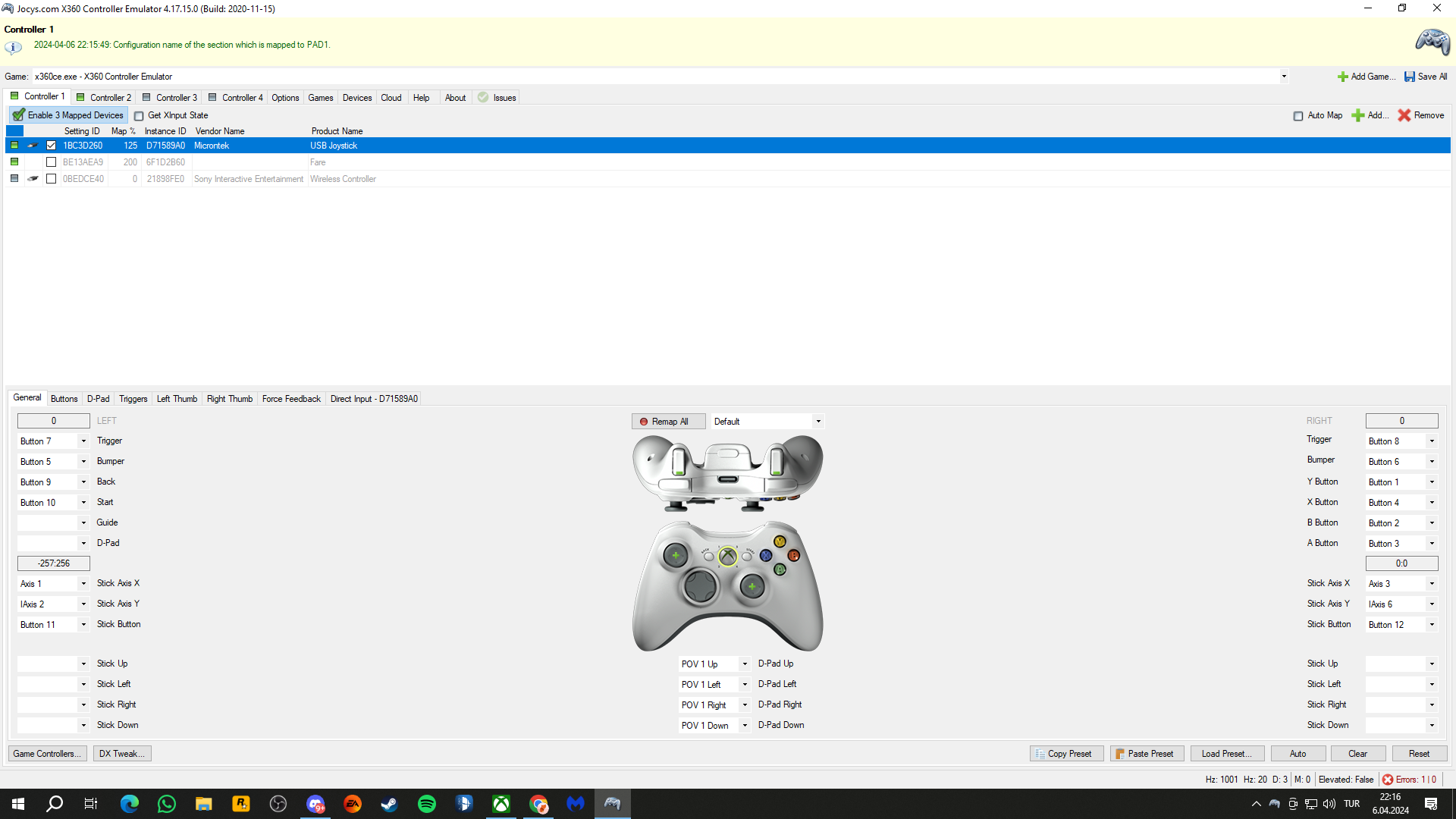Click the green plus Add Game icon
1456x819 pixels.
1342,77
